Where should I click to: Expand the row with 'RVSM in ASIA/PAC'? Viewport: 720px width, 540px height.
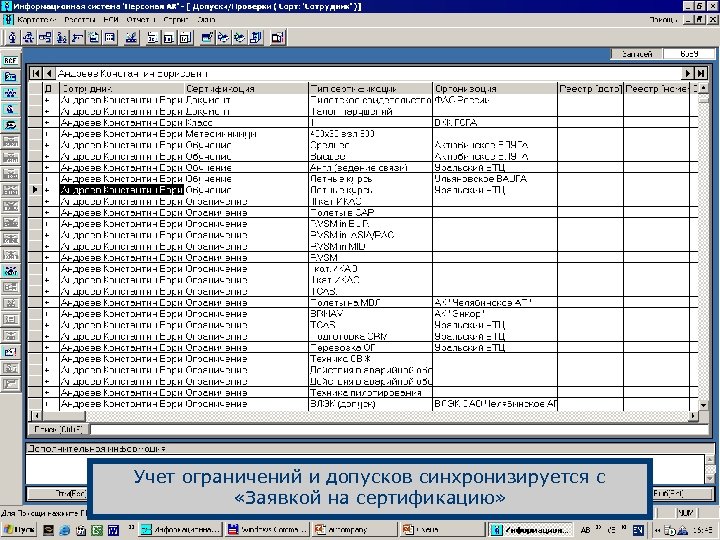[47, 235]
